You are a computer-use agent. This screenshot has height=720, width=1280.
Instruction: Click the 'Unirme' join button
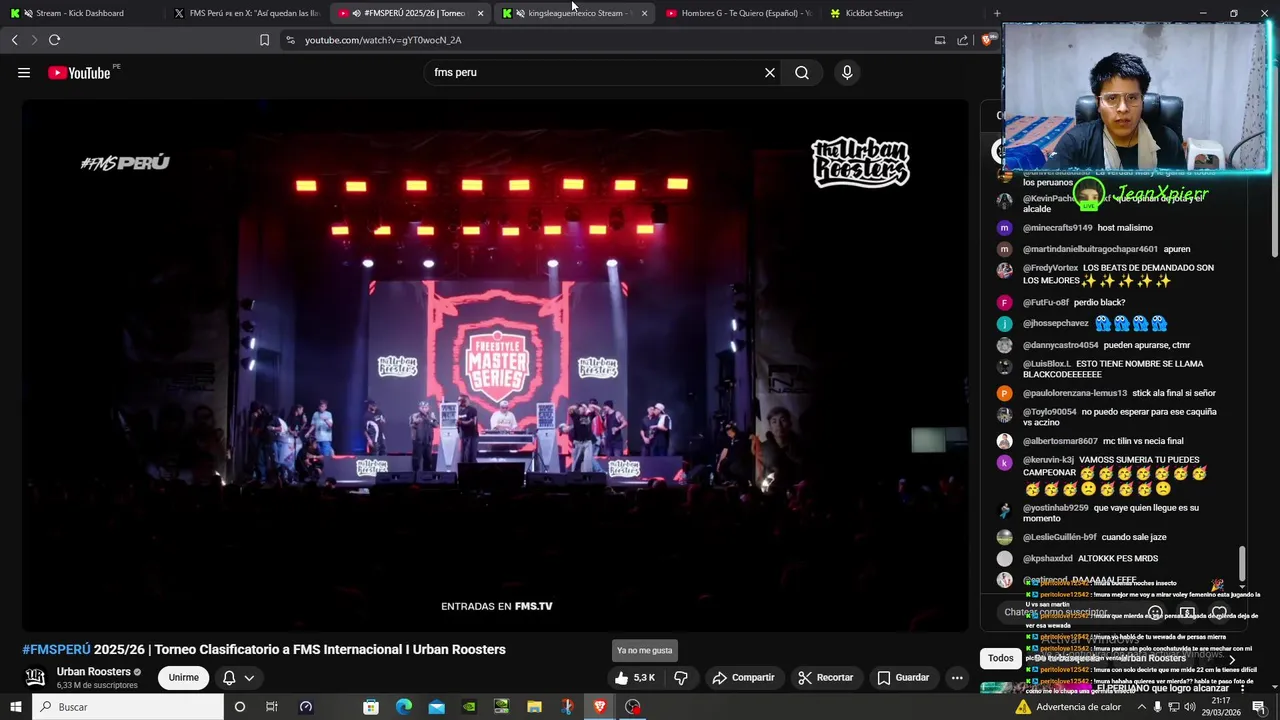click(x=183, y=677)
